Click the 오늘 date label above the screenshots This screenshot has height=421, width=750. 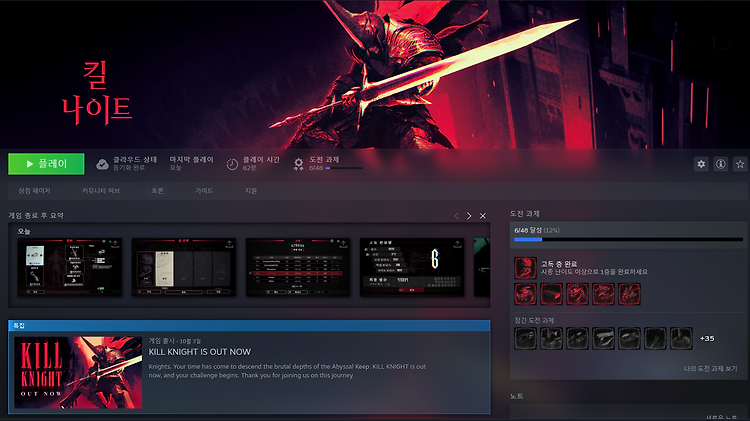(23, 231)
